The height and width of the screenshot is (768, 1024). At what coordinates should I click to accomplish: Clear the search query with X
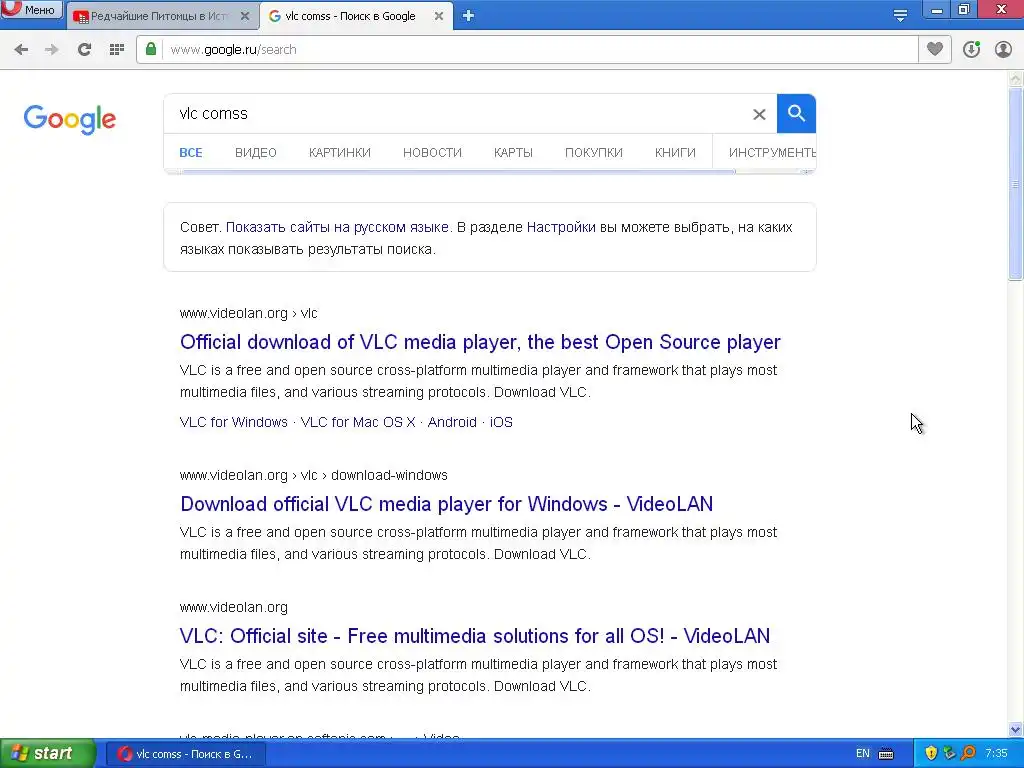759,114
